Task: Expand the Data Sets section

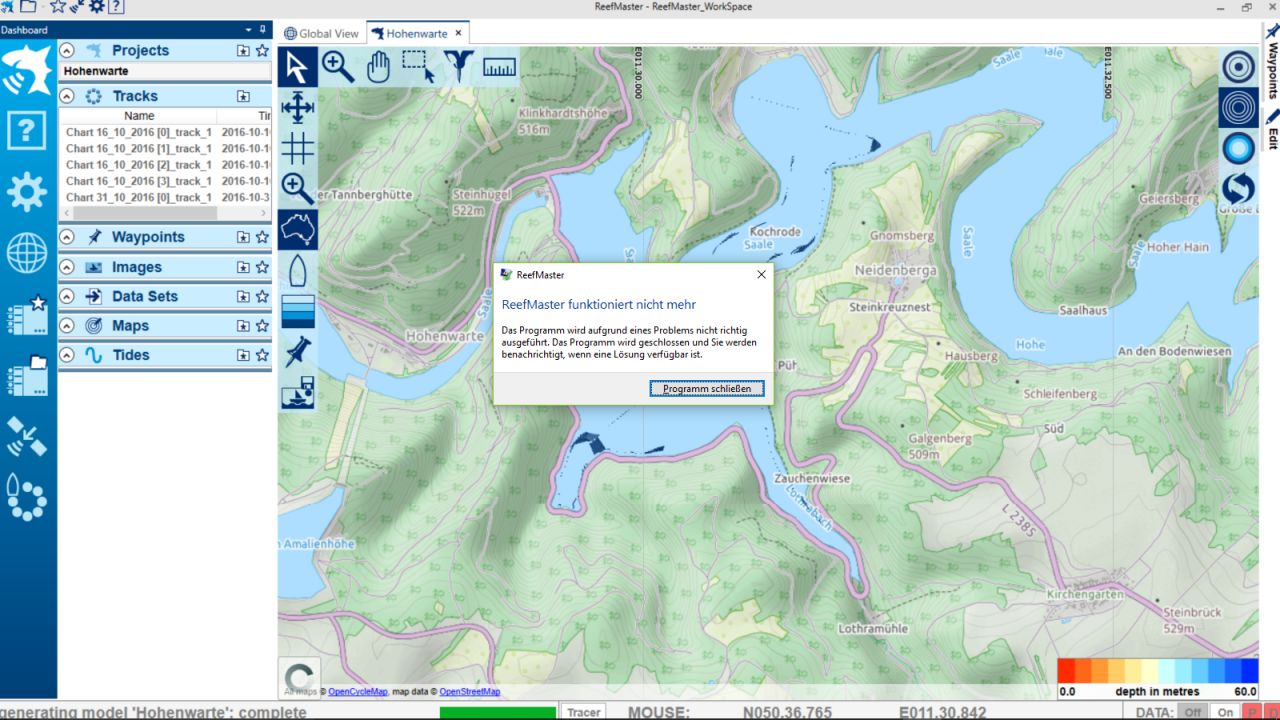Action: pyautogui.click(x=67, y=296)
